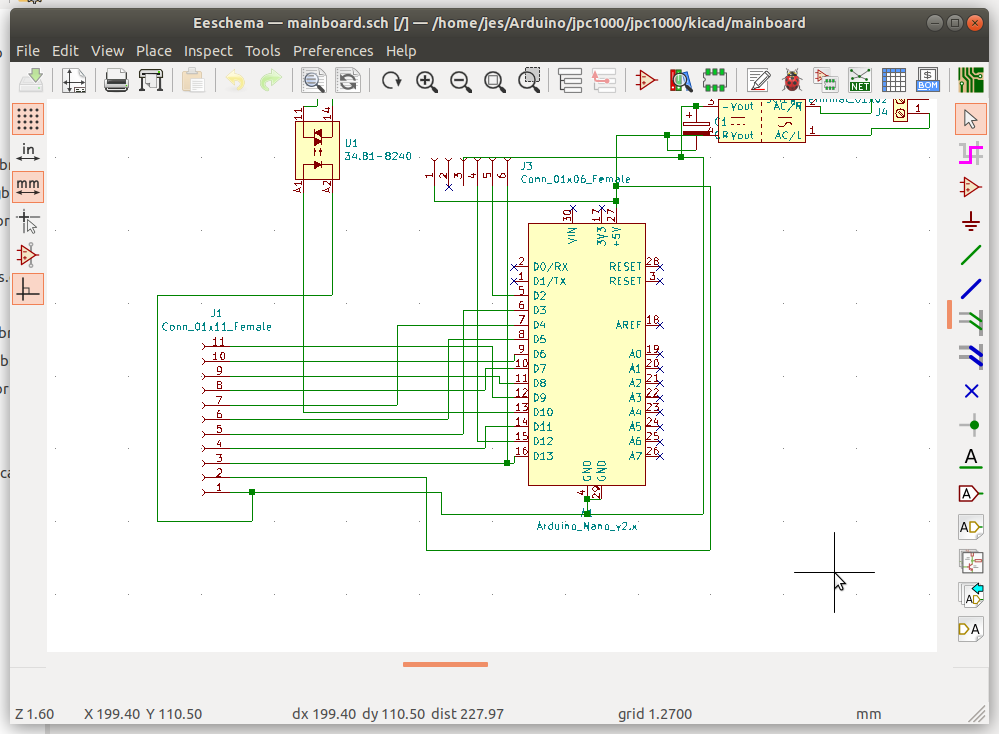Open the Place menu

[154, 50]
